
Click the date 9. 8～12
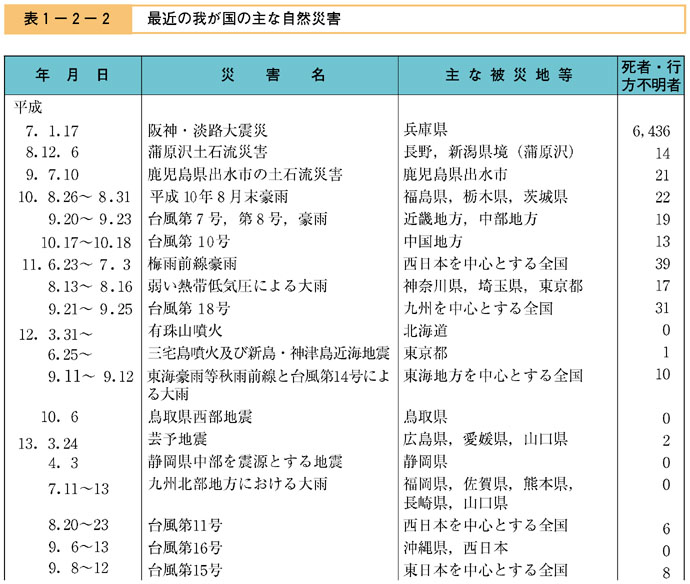point(78,568)
